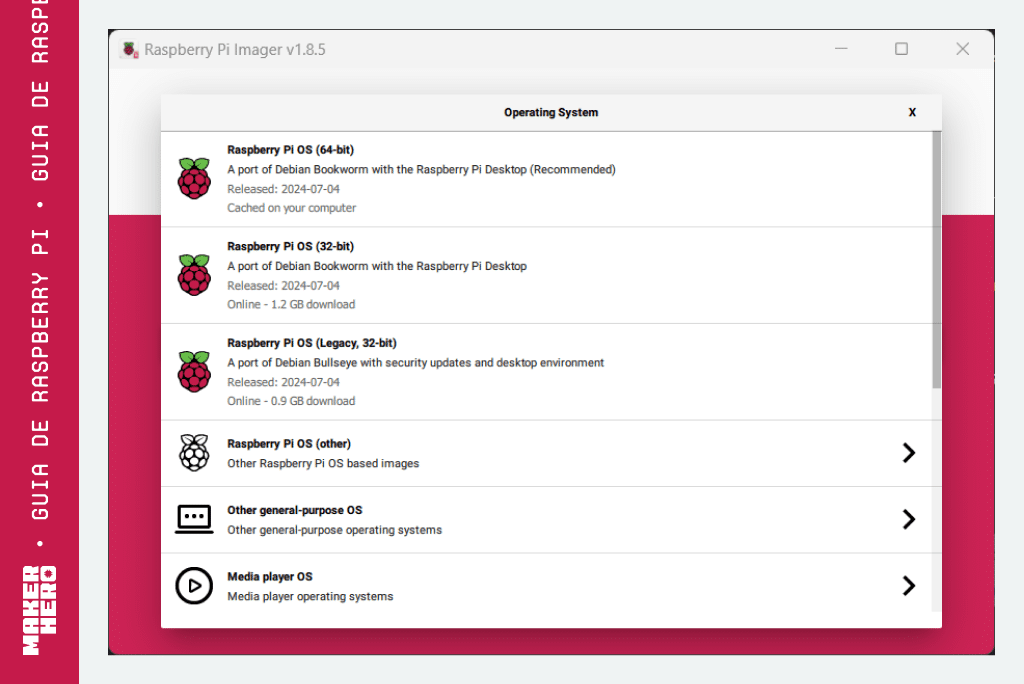Close the Operating System dialog with the X

pos(912,112)
